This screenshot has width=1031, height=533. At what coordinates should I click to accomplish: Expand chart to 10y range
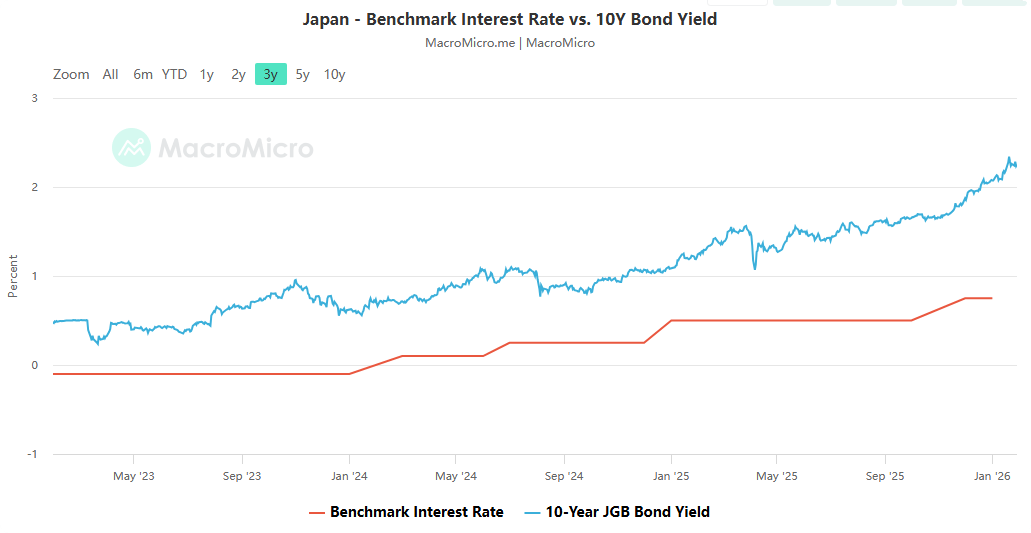coord(335,74)
